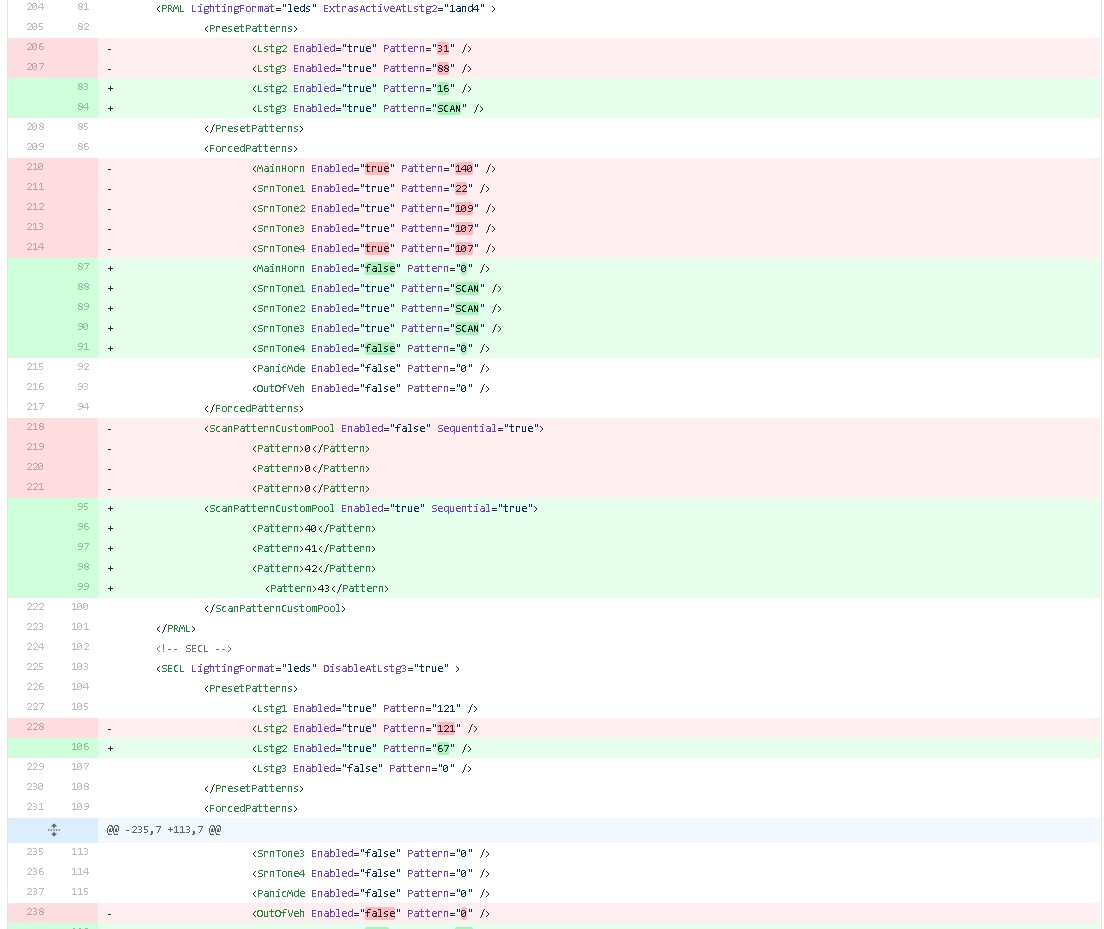Select new line number 95
Screen dimensions: 1104x929
click(82, 508)
